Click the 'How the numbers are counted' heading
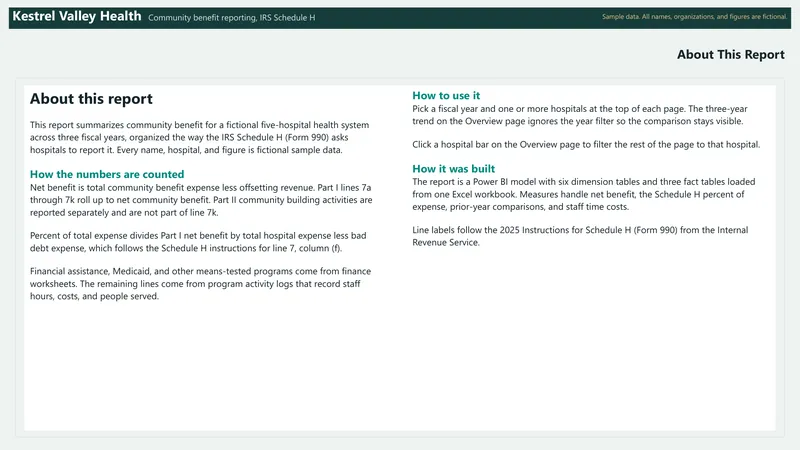 coord(107,174)
